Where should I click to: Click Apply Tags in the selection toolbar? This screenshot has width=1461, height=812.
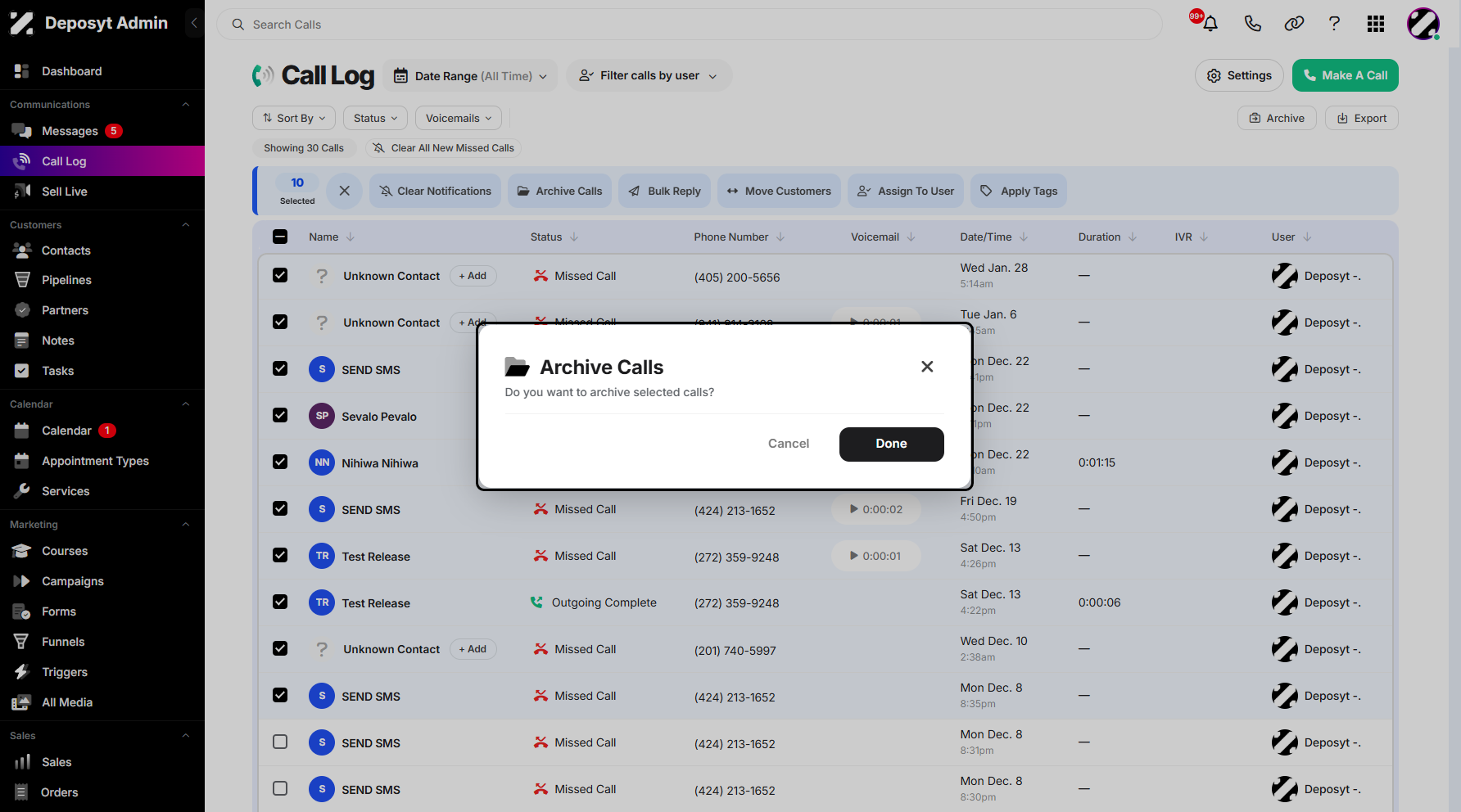click(1019, 191)
